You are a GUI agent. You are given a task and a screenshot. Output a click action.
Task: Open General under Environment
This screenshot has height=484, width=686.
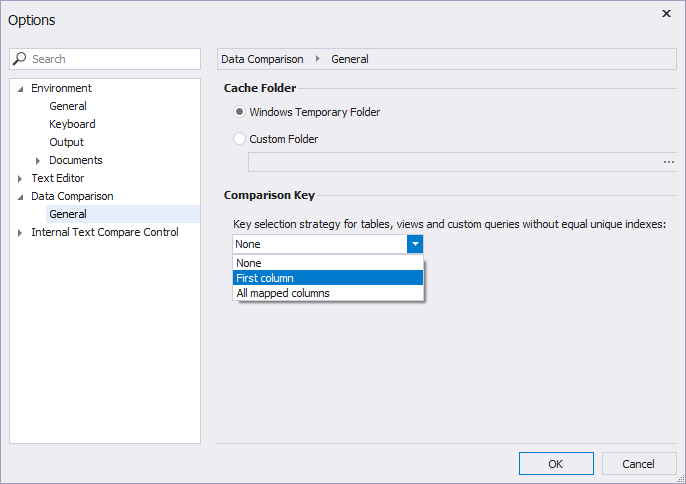point(68,106)
